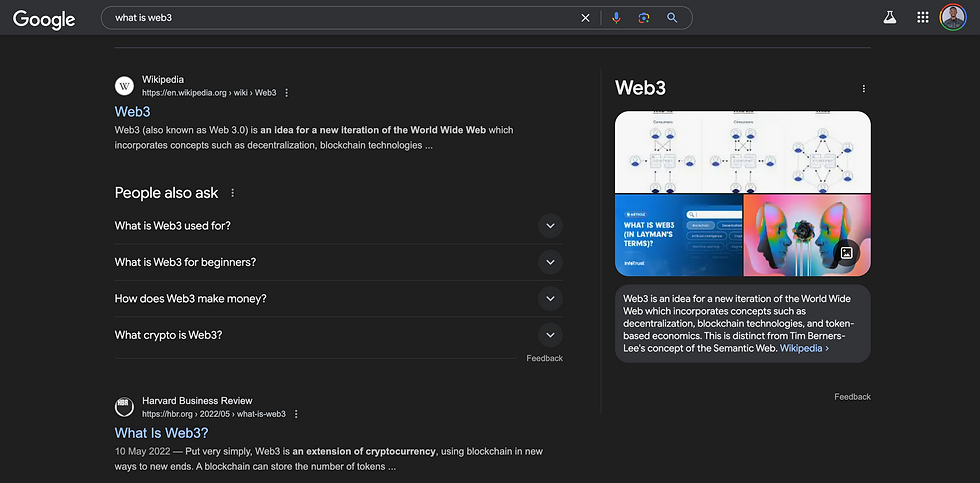Click the 'Web3' knowledge panel title
The width and height of the screenshot is (980, 483).
pyautogui.click(x=641, y=88)
